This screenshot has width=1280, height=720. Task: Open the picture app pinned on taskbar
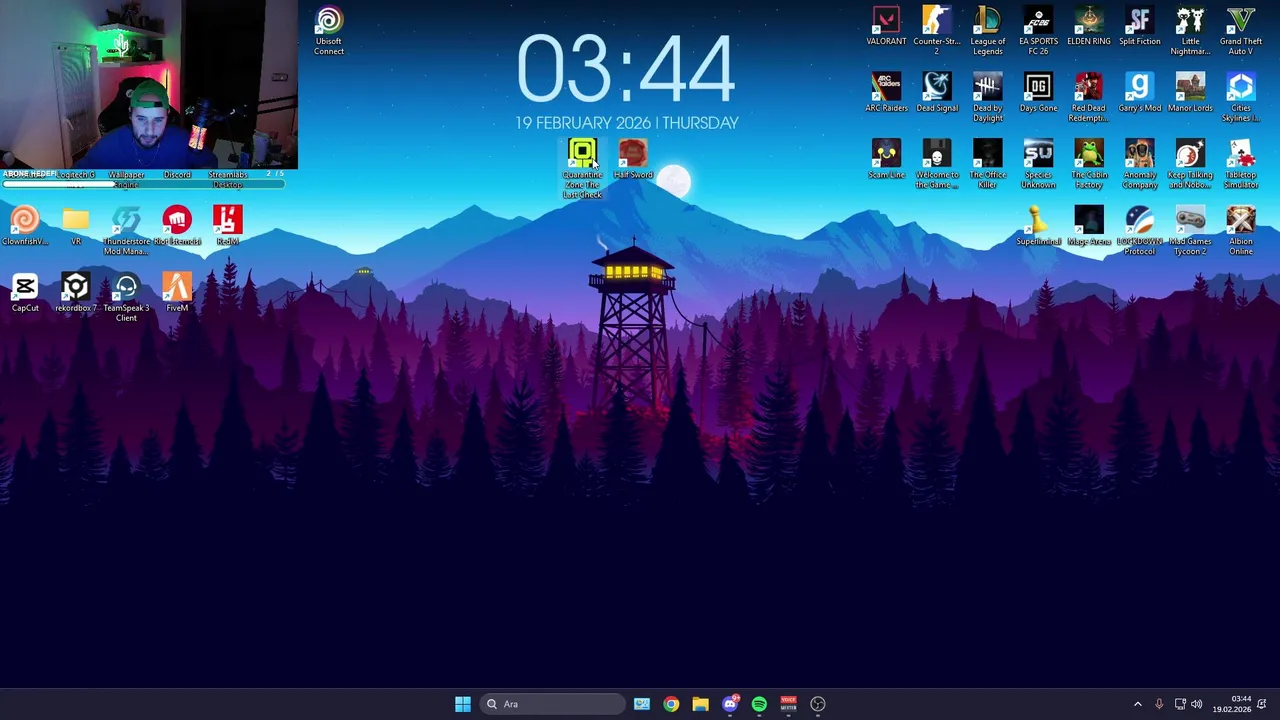pos(642,704)
